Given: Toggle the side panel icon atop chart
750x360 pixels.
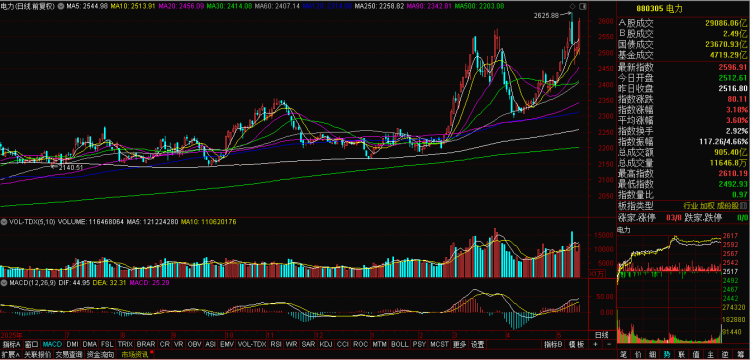Looking at the screenshot, I should coord(582,7).
